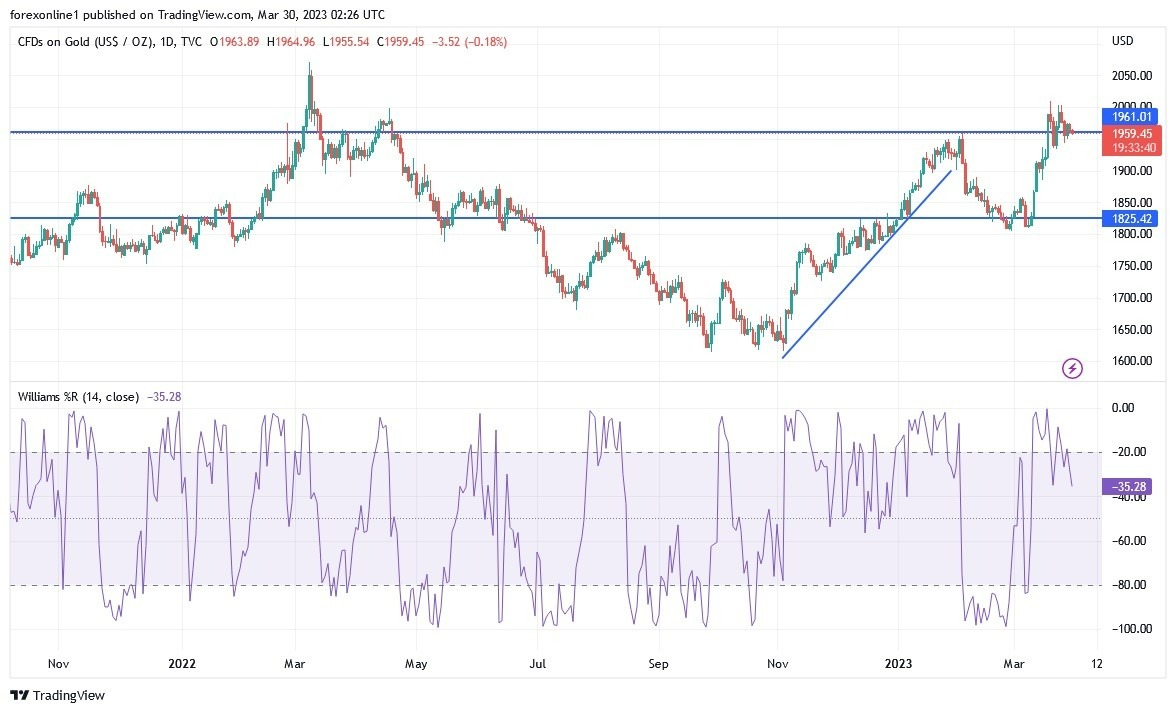Click the 2050.00 price scale label
Viewport: 1176px width, 713px height.
tap(1131, 76)
